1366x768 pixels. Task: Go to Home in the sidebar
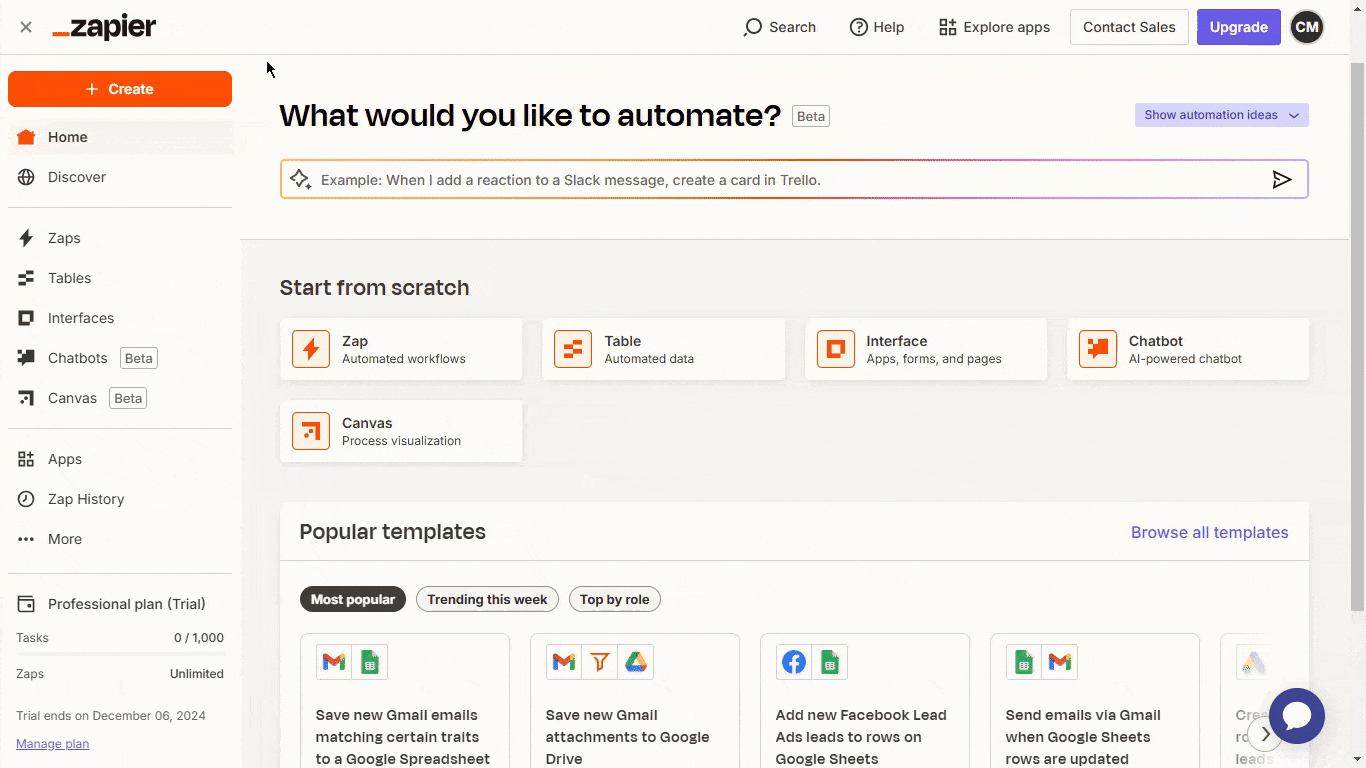120,137
